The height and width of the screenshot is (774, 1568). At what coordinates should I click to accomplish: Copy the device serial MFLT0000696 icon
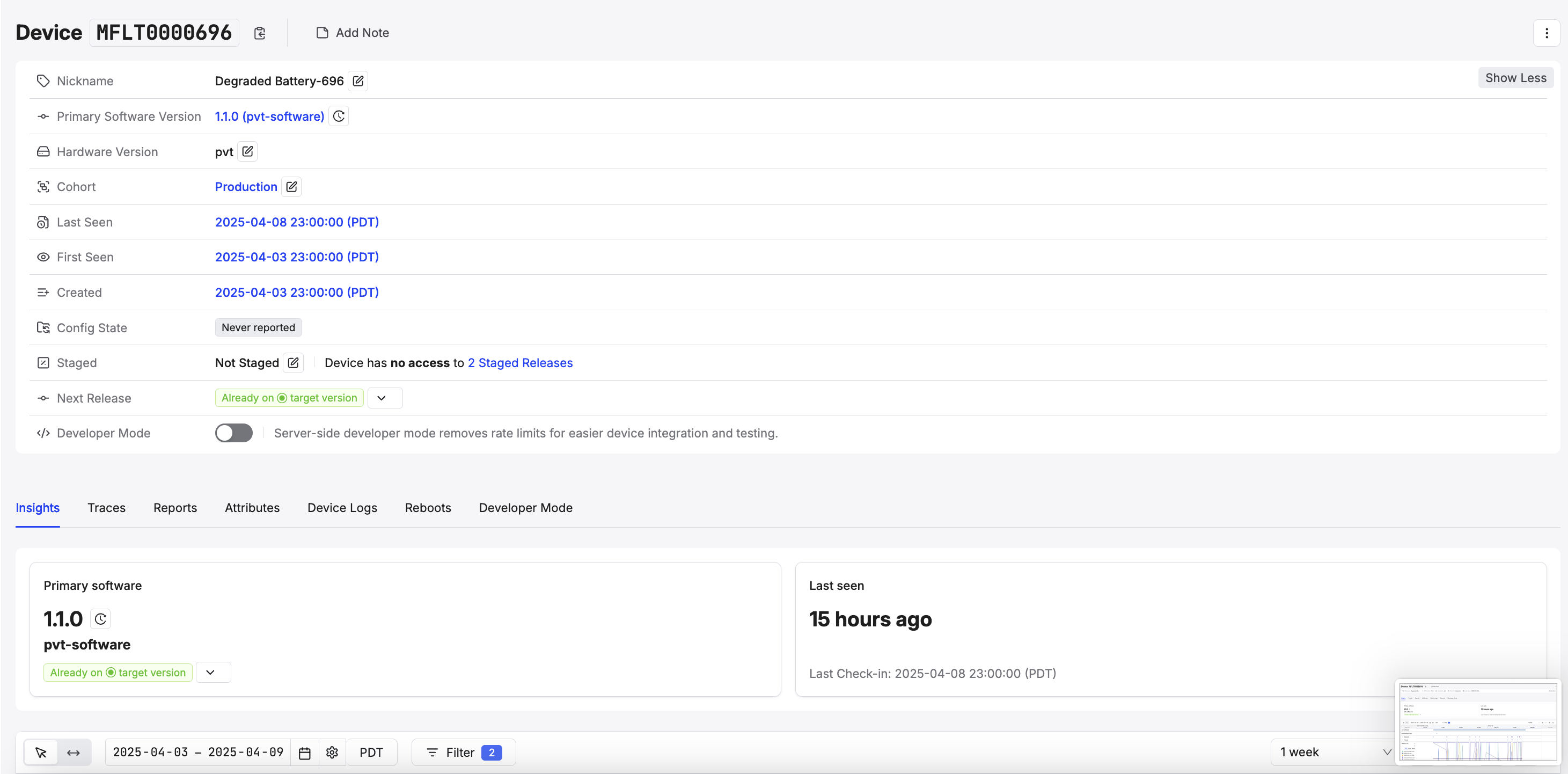click(x=260, y=33)
